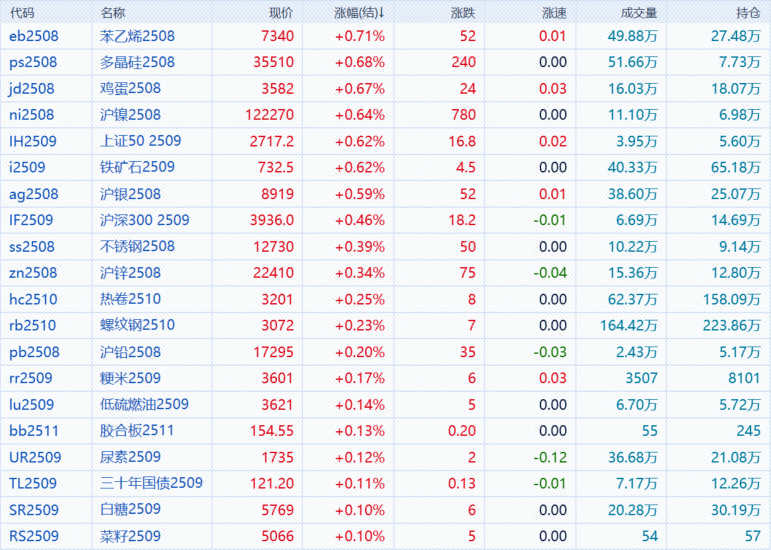The width and height of the screenshot is (771, 550).
Task: Click the descending sort arrow beside 涨幅(结)
Action: tap(382, 14)
